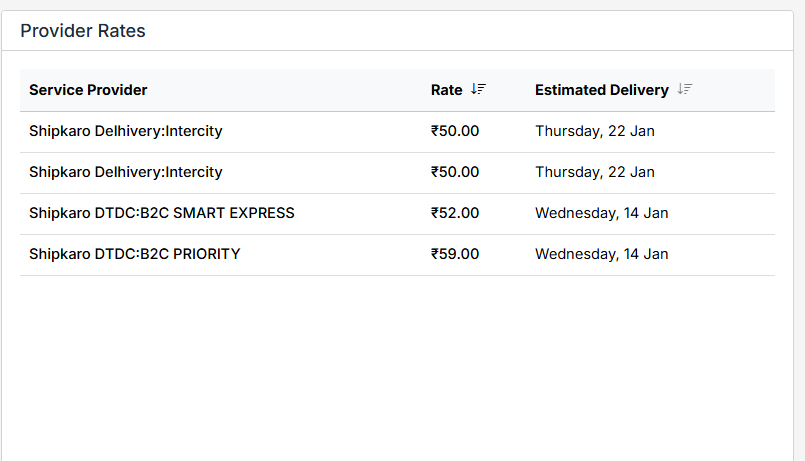
Task: Click the sort icon next to Rate
Action: click(x=478, y=89)
